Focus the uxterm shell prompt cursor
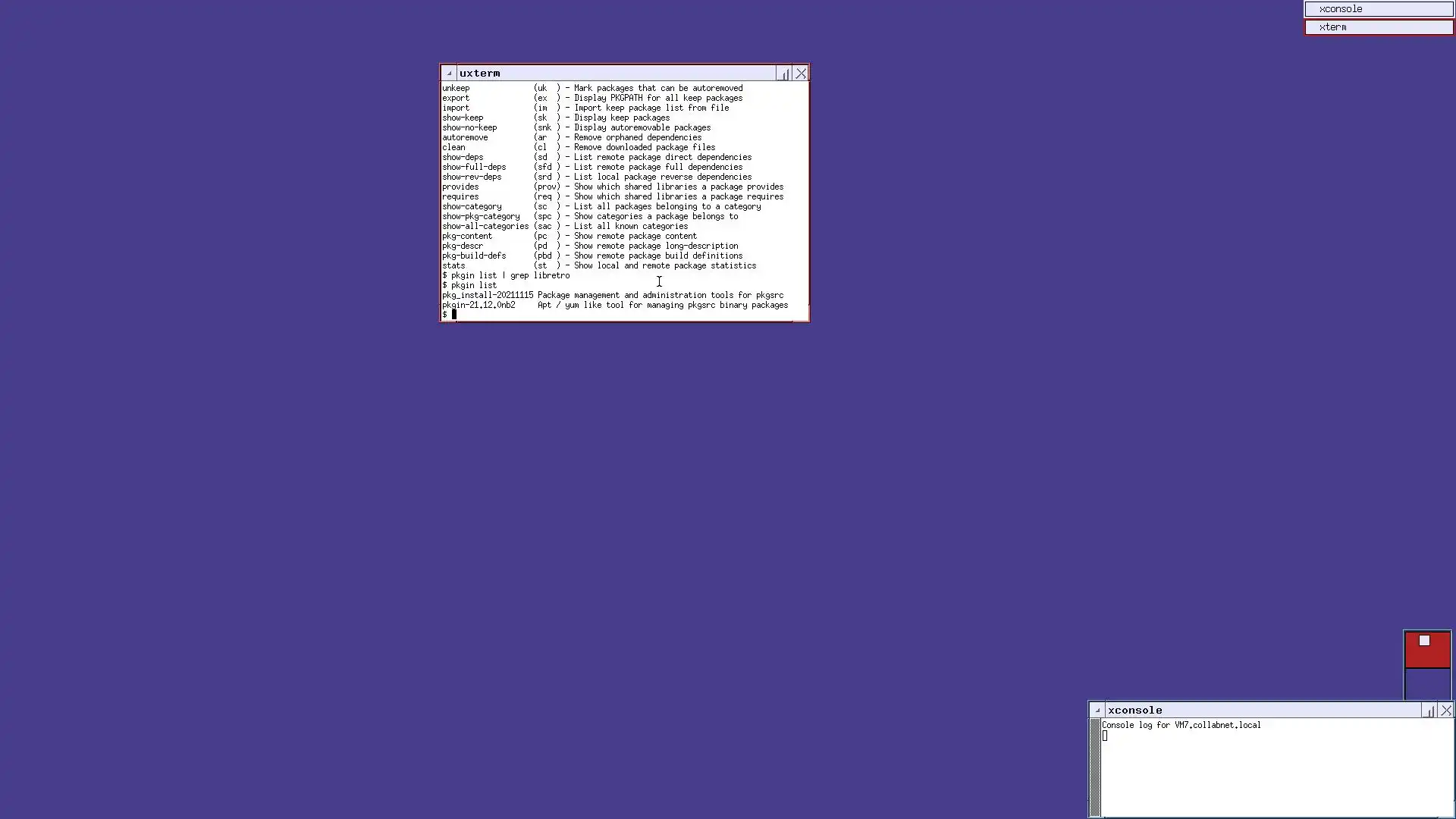Screen dimensions: 1456x819 click(x=454, y=315)
